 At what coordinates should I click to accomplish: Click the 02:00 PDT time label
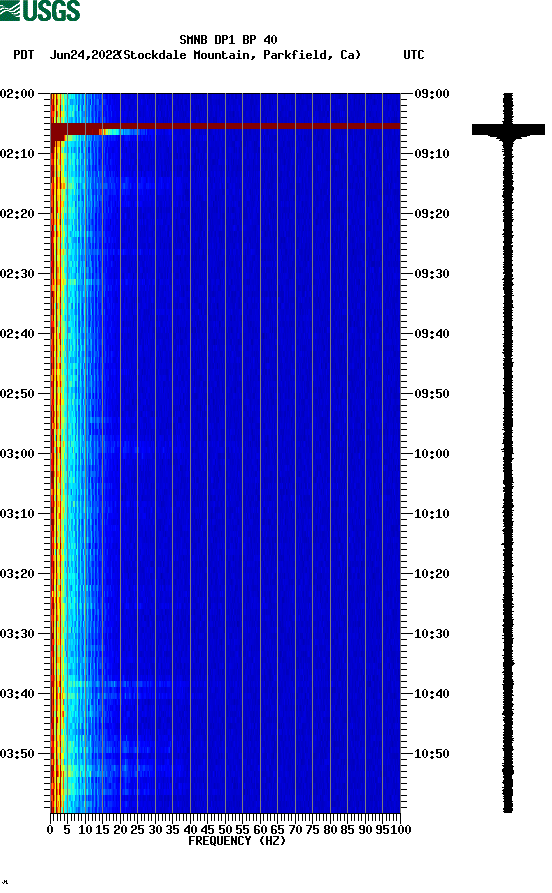tap(17, 94)
